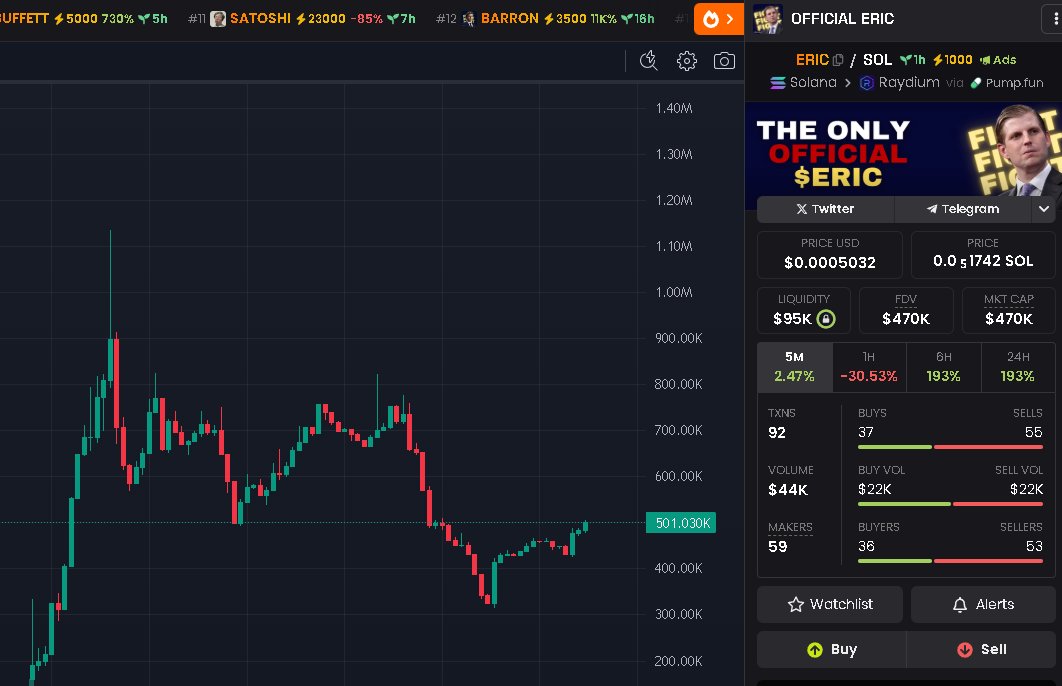Viewport: 1062px width, 686px height.
Task: Select the 1H timeframe tab
Action: coord(869,367)
